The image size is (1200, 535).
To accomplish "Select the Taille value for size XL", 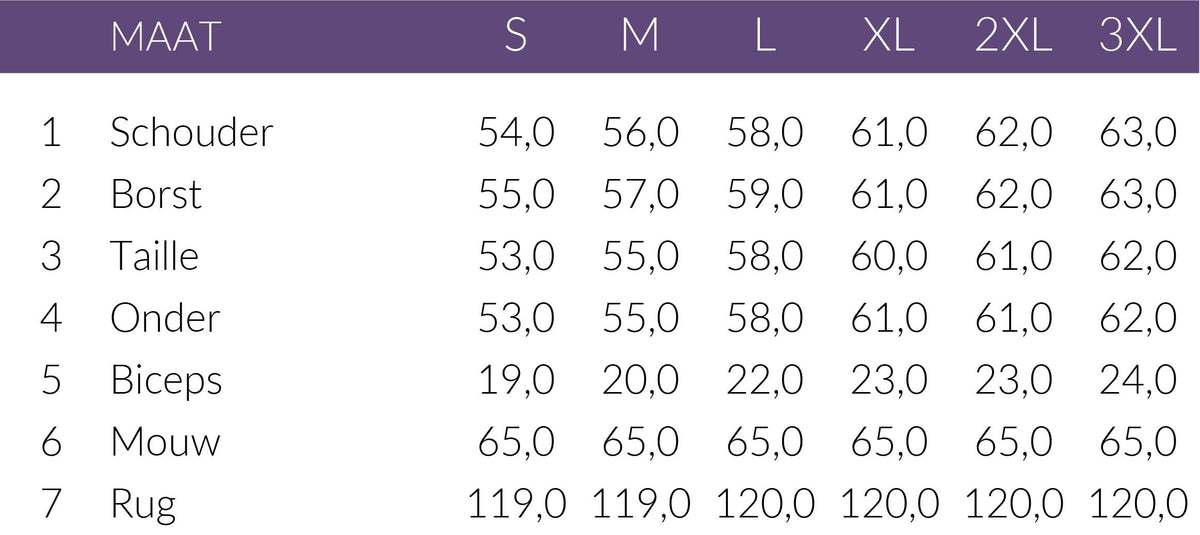I will (x=889, y=256).
